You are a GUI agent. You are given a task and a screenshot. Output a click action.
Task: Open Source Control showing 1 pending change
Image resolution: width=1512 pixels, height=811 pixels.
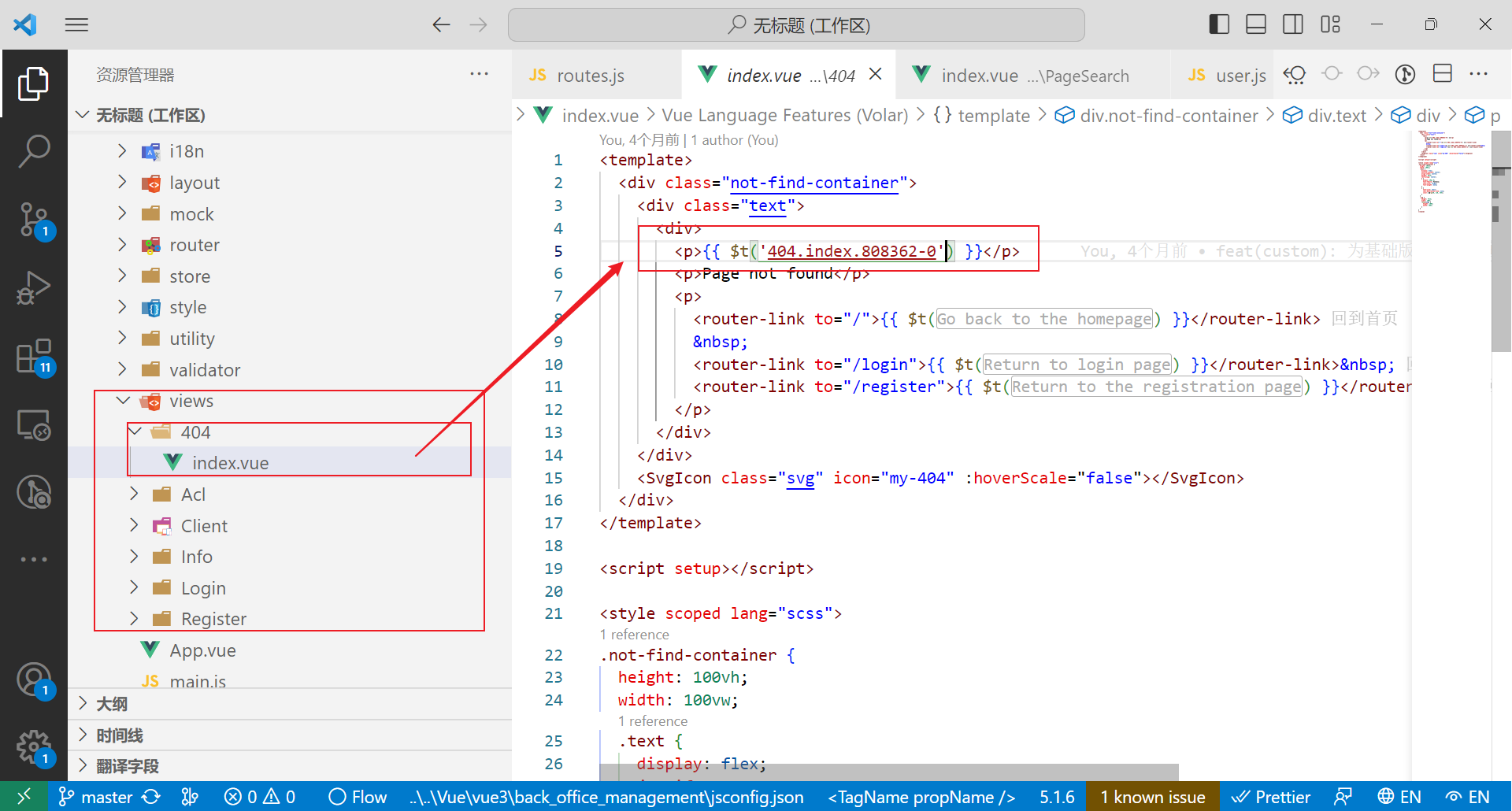[35, 221]
